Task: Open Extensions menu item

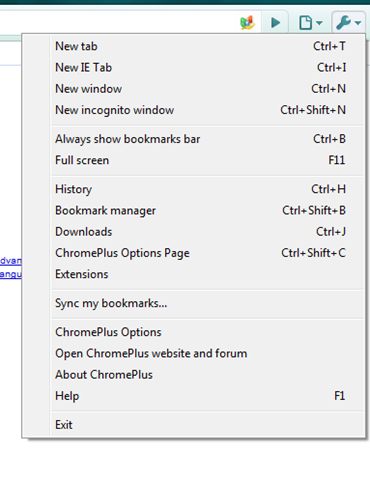Action: tap(207, 274)
